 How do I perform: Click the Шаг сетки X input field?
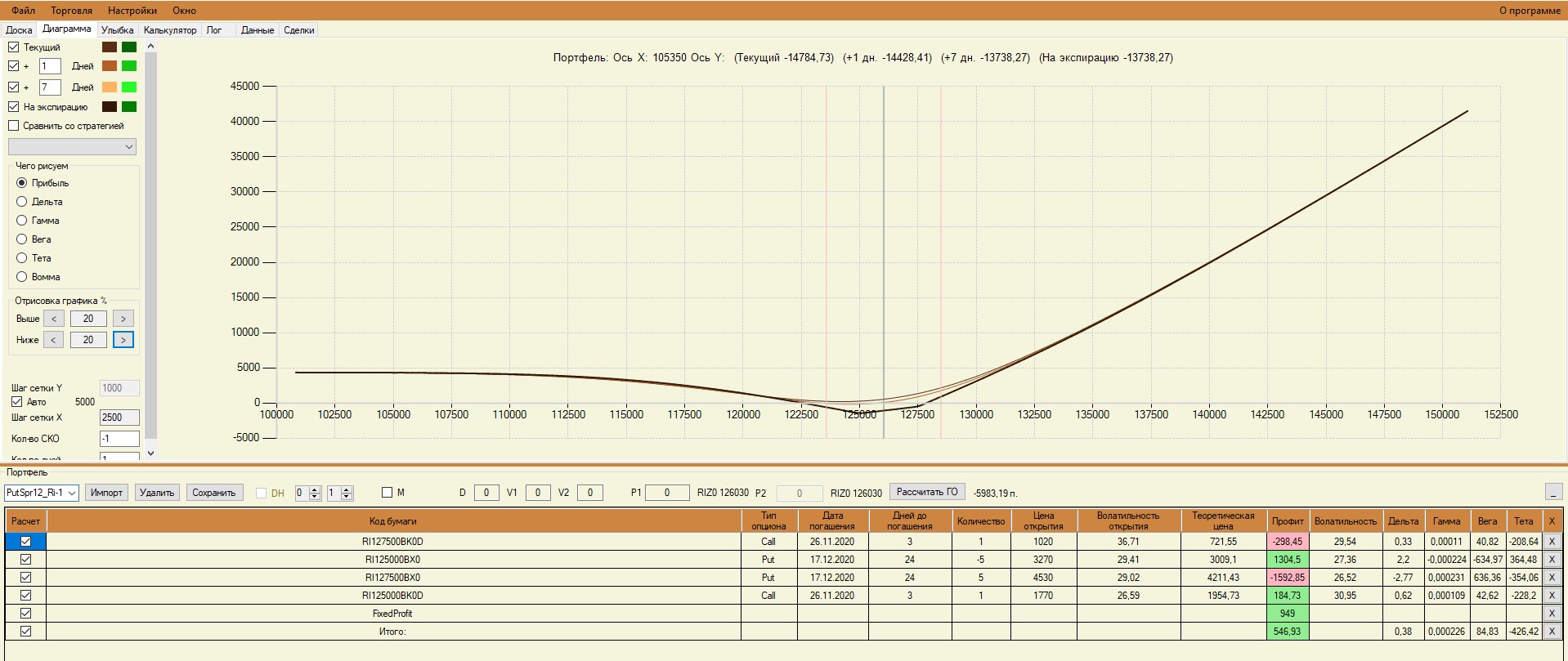click(119, 418)
